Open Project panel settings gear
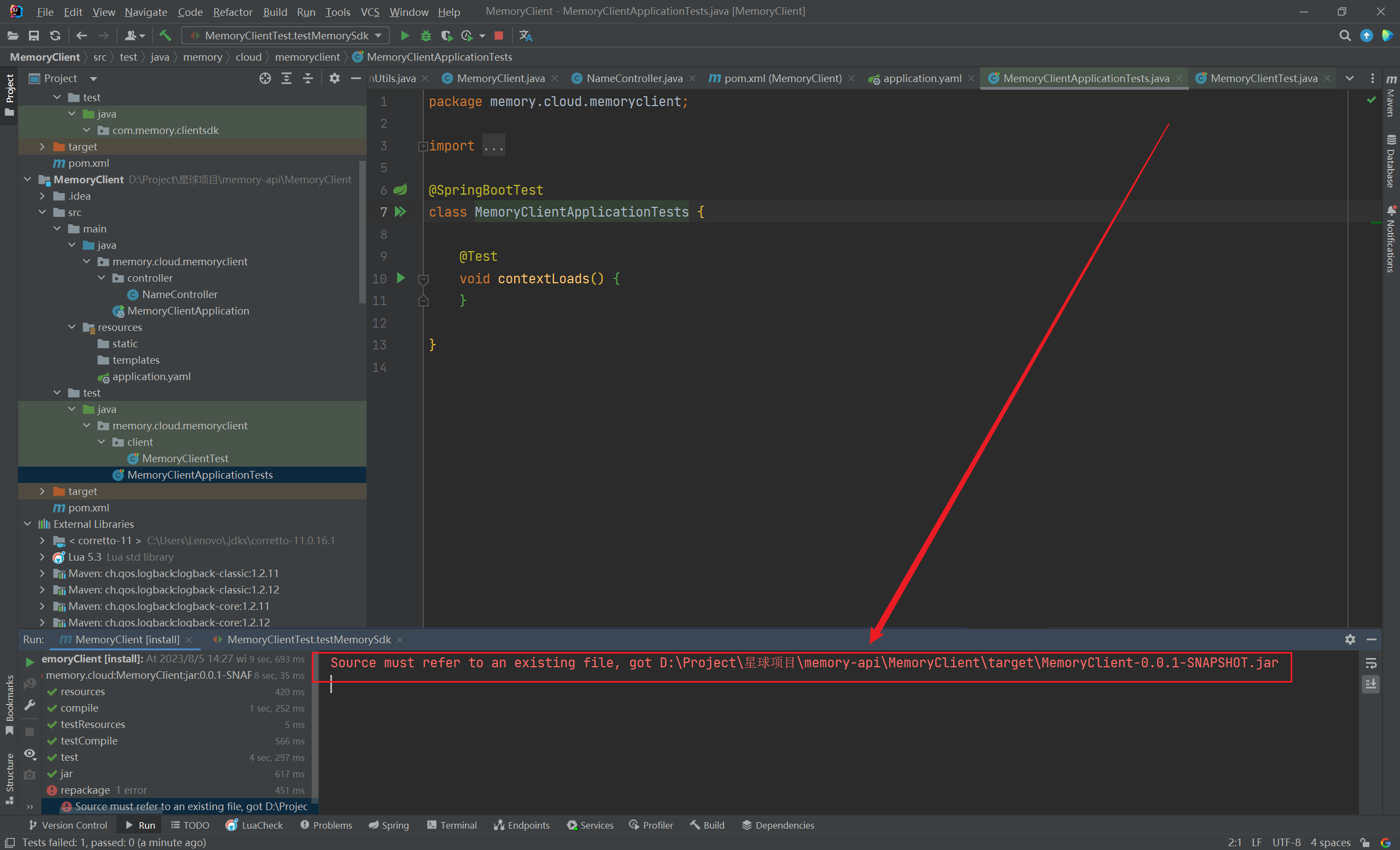 click(334, 78)
